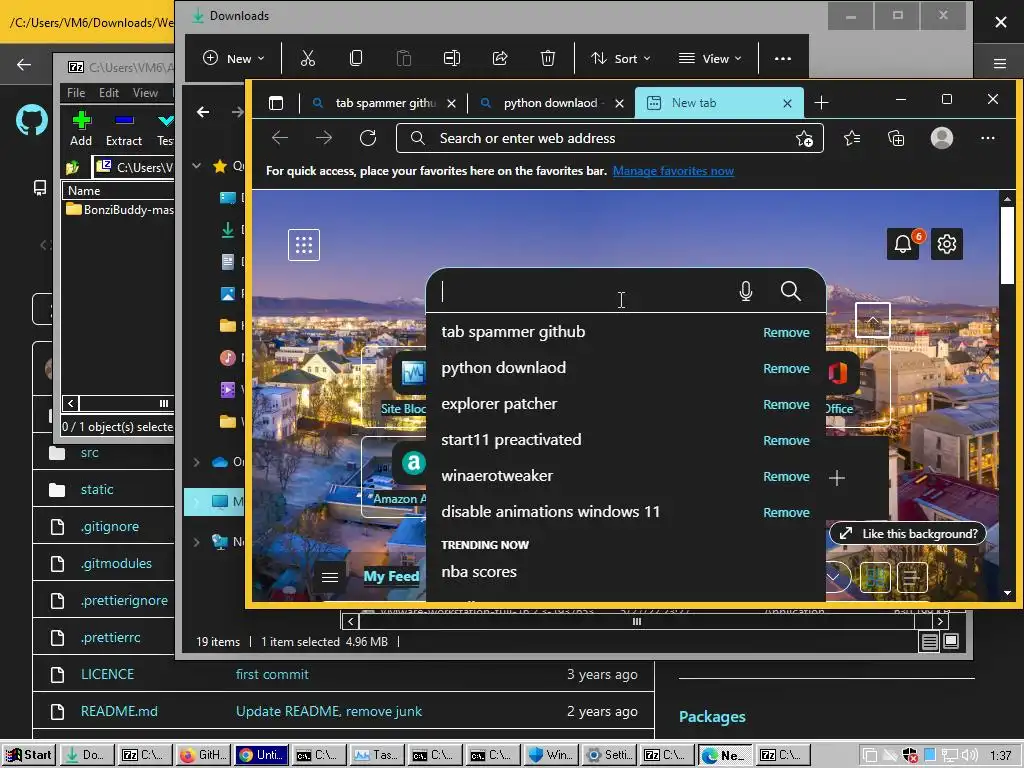Click the Copy icon in Downloads toolbar
Viewport: 1024px width, 768px height.
356,59
